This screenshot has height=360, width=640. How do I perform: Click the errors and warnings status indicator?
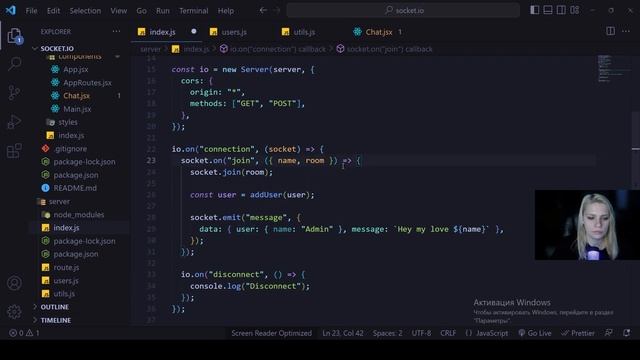tap(24, 333)
